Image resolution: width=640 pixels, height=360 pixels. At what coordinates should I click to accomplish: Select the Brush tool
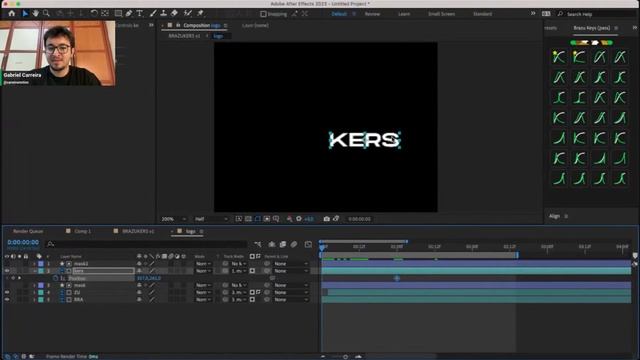click(x=153, y=13)
